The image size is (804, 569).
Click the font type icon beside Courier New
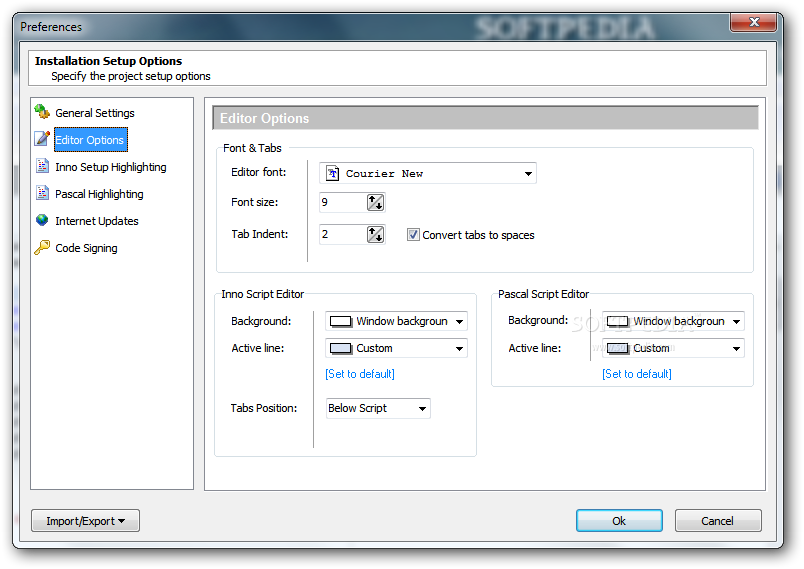(x=333, y=173)
